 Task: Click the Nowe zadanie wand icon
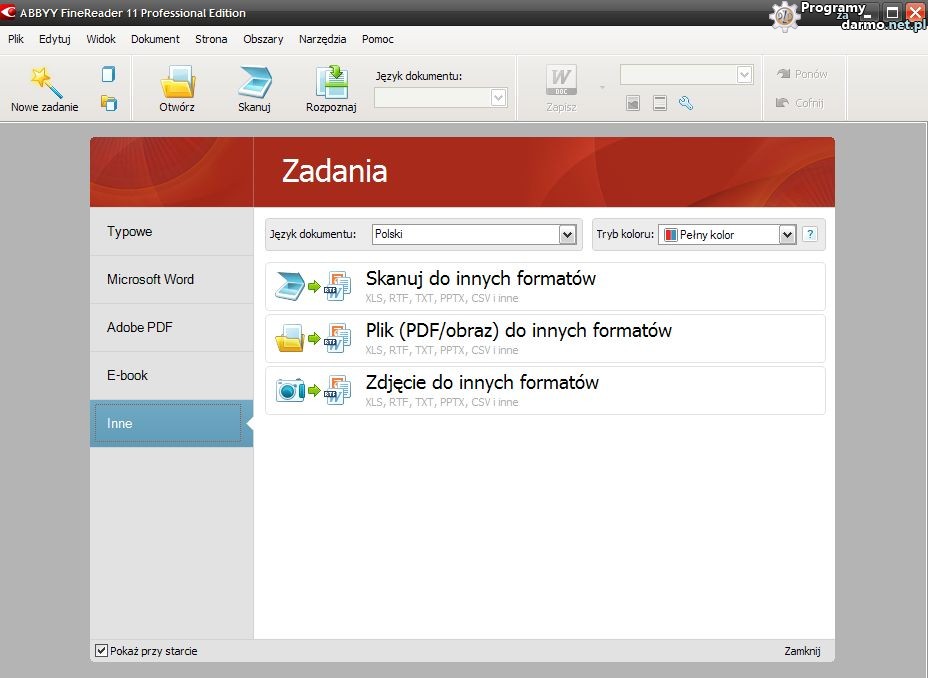44,82
